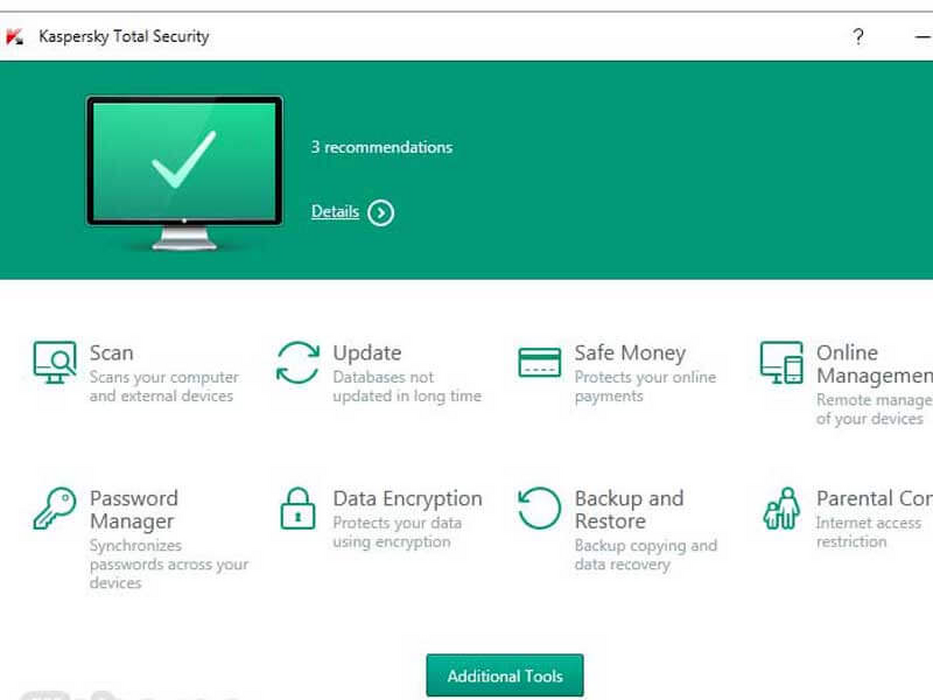Open Parental Control family icon
The width and height of the screenshot is (933, 700).
coord(781,508)
